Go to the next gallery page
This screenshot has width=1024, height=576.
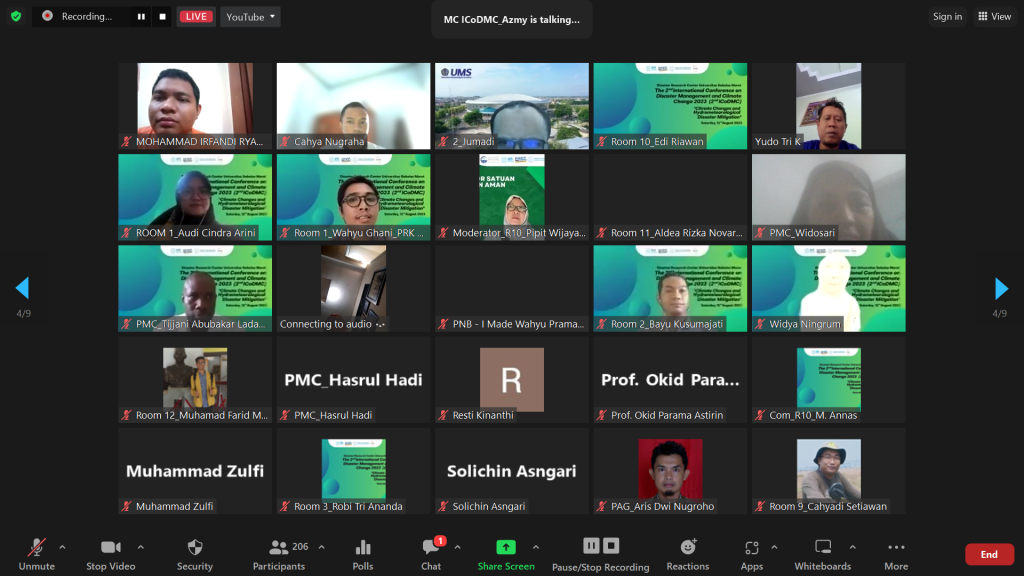click(x=1001, y=289)
